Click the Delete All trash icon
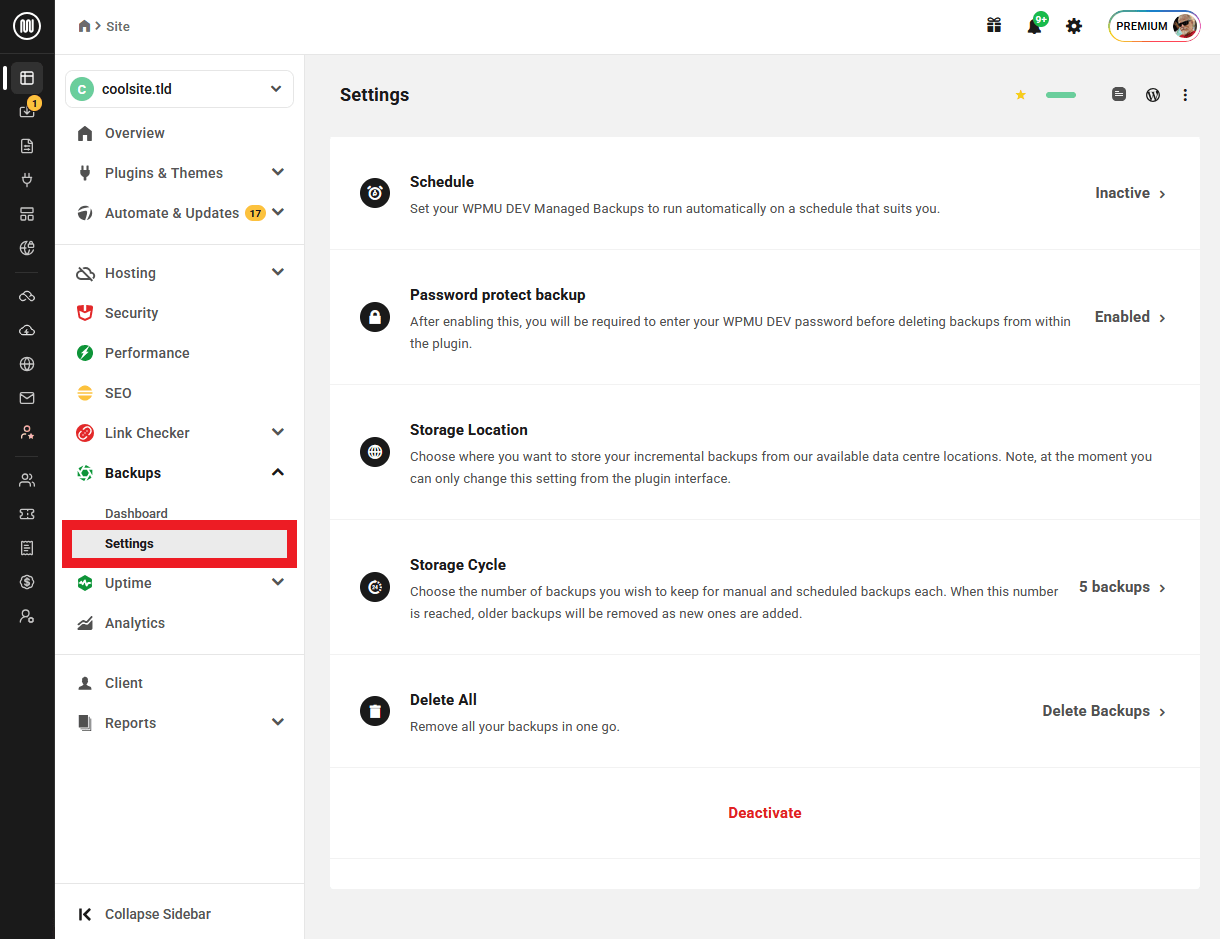 point(375,711)
